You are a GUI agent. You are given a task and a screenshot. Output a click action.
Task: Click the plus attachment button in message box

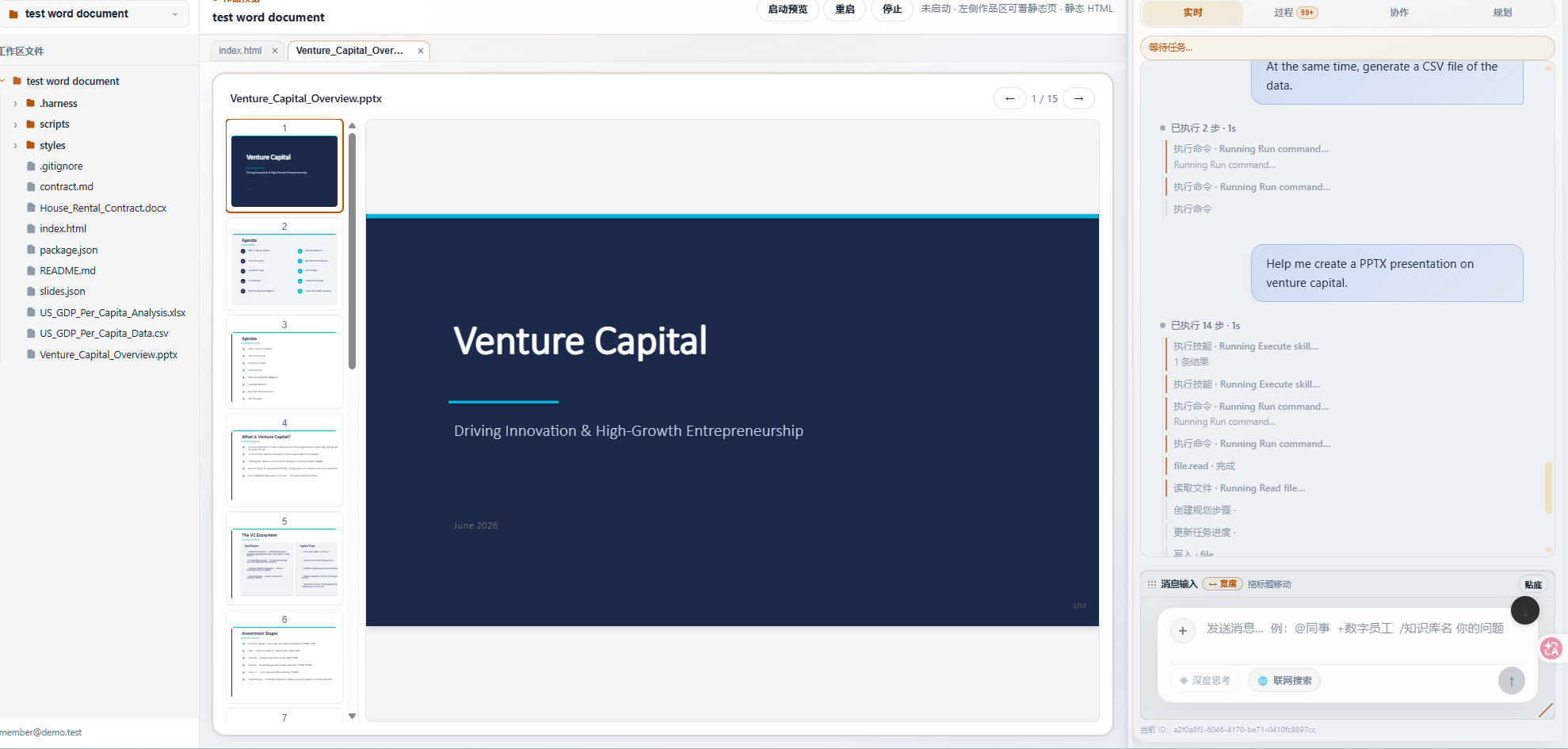(x=1183, y=631)
